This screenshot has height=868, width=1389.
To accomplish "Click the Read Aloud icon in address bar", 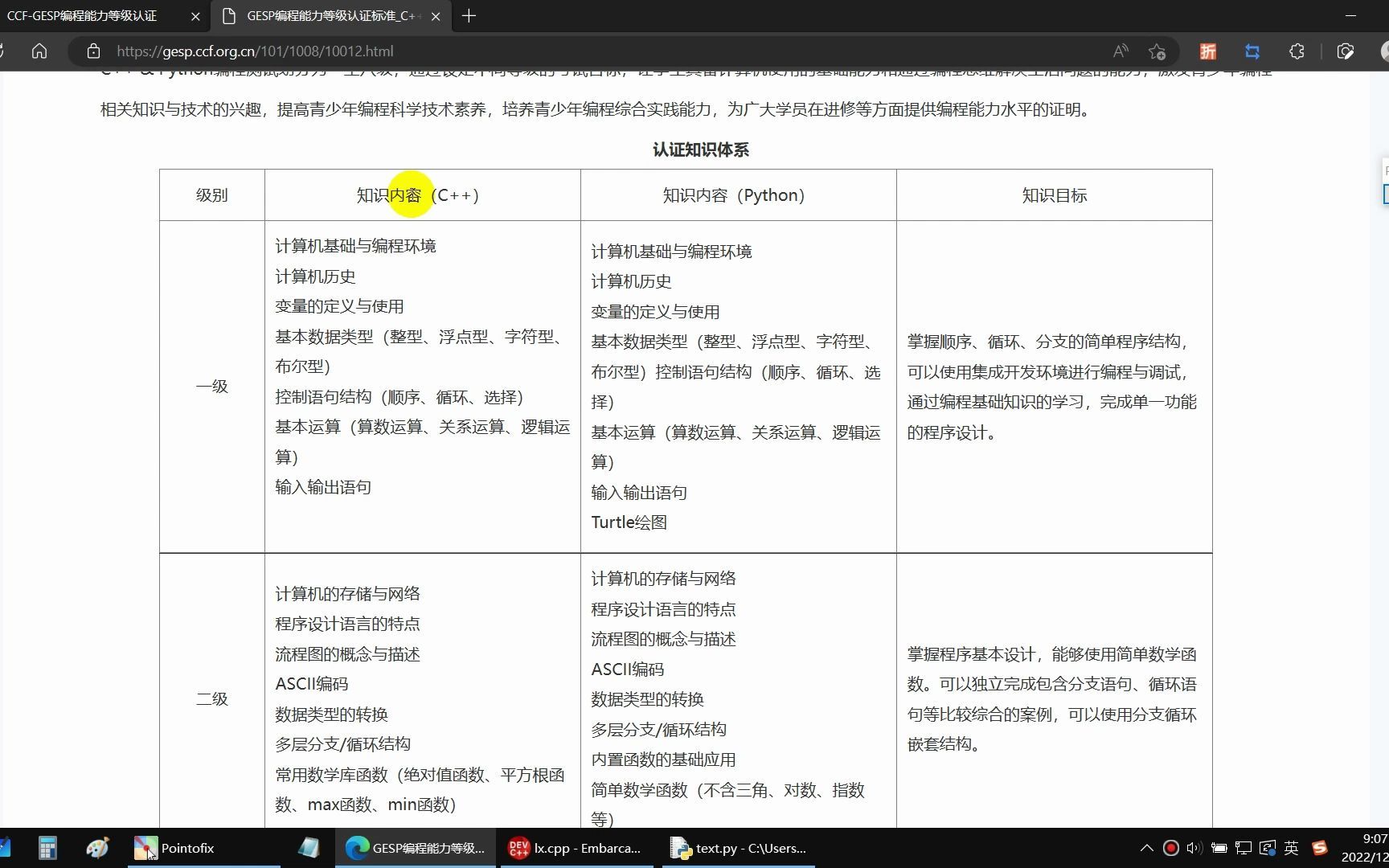I will pyautogui.click(x=1121, y=51).
